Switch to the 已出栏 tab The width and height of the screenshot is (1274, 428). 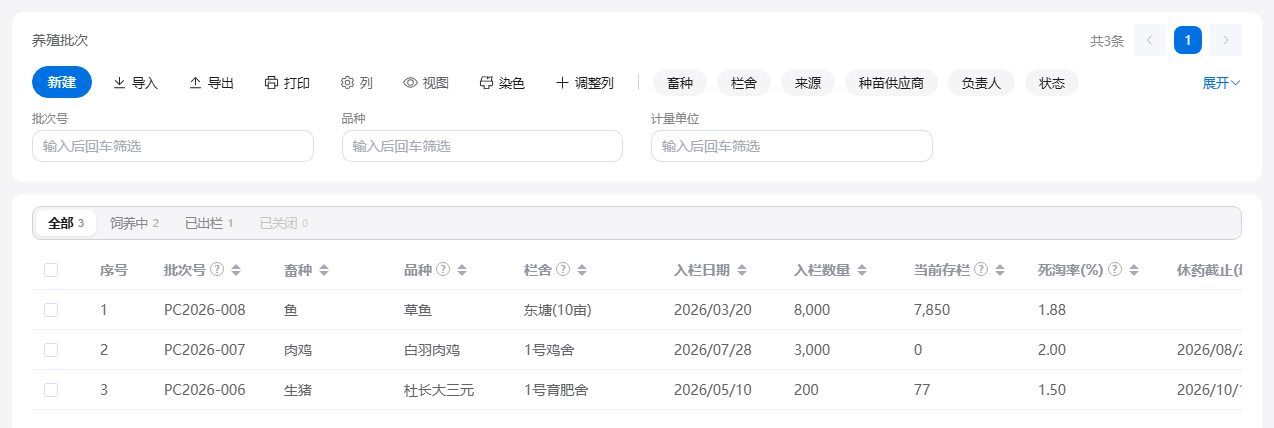pyautogui.click(x=209, y=223)
